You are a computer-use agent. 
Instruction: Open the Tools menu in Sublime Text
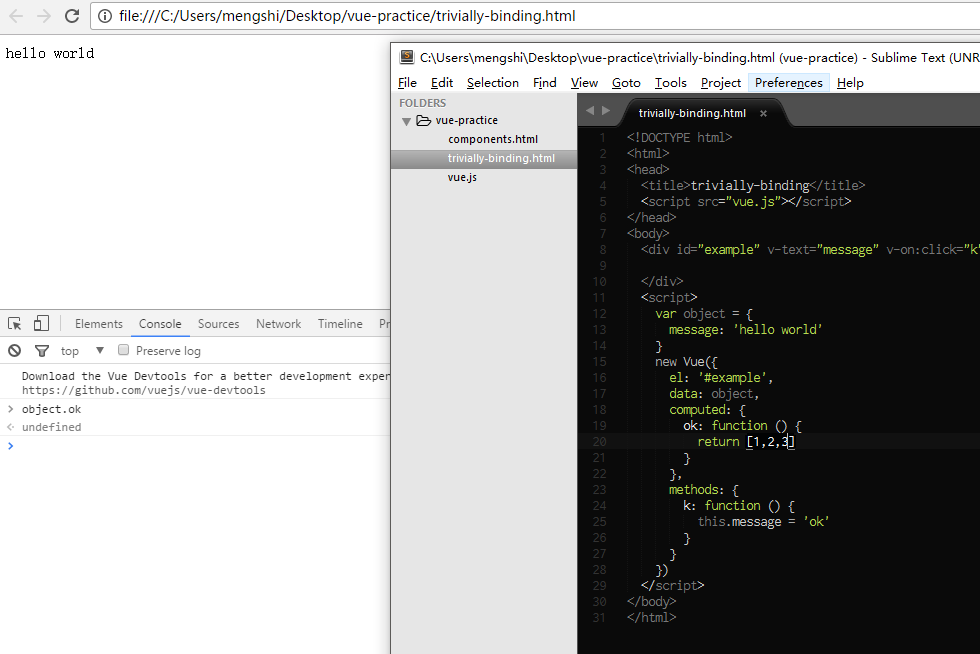click(671, 83)
